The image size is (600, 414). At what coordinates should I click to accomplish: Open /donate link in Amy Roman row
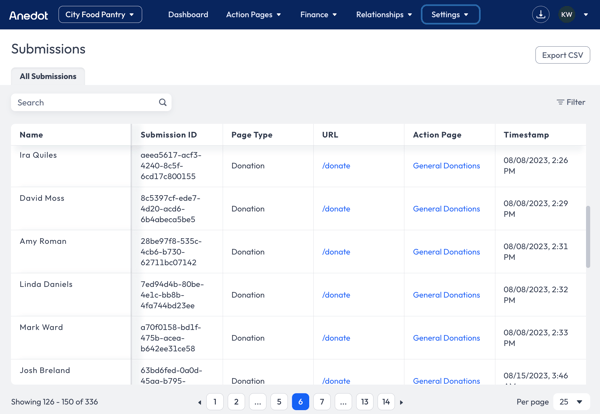click(x=336, y=252)
